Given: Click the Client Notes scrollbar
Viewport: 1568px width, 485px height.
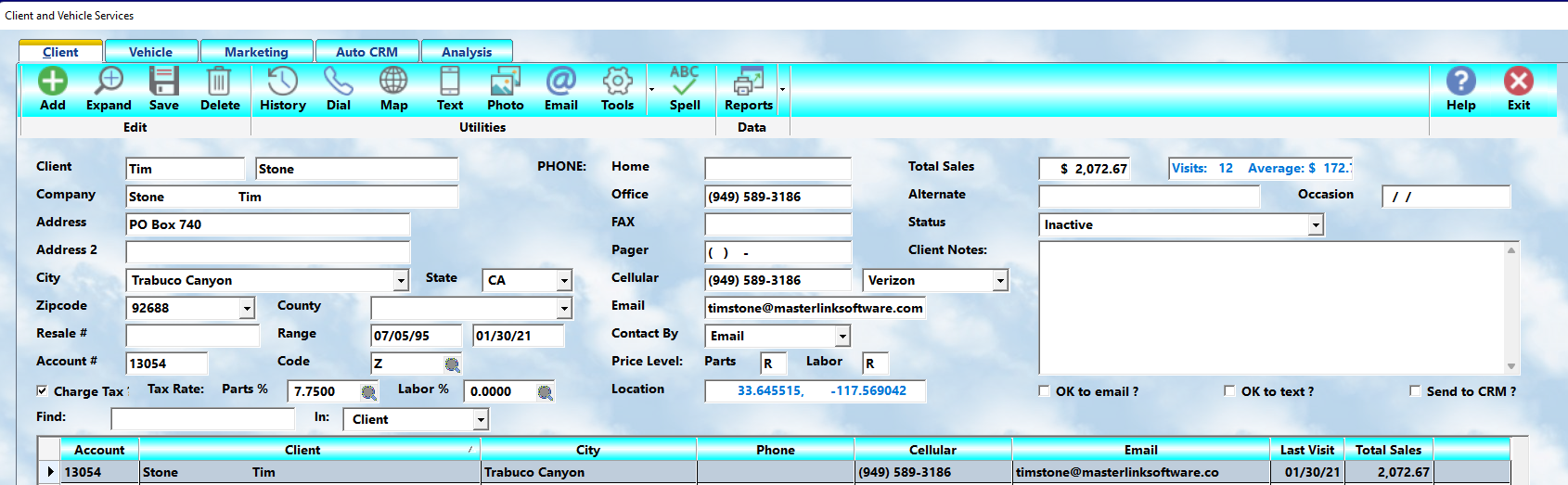Looking at the screenshot, I should [1511, 308].
